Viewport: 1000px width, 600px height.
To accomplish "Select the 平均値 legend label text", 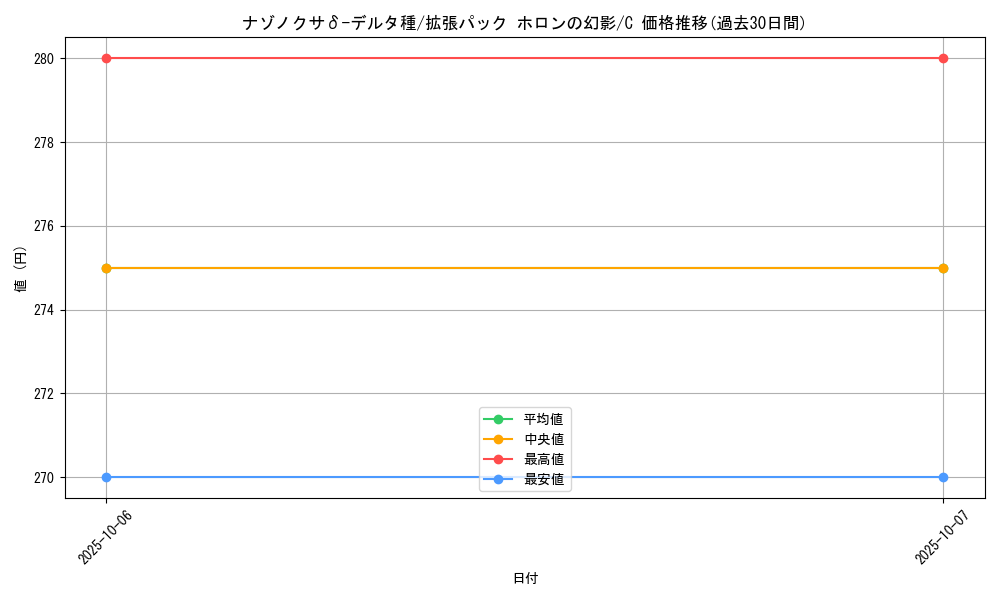I will [x=543, y=419].
